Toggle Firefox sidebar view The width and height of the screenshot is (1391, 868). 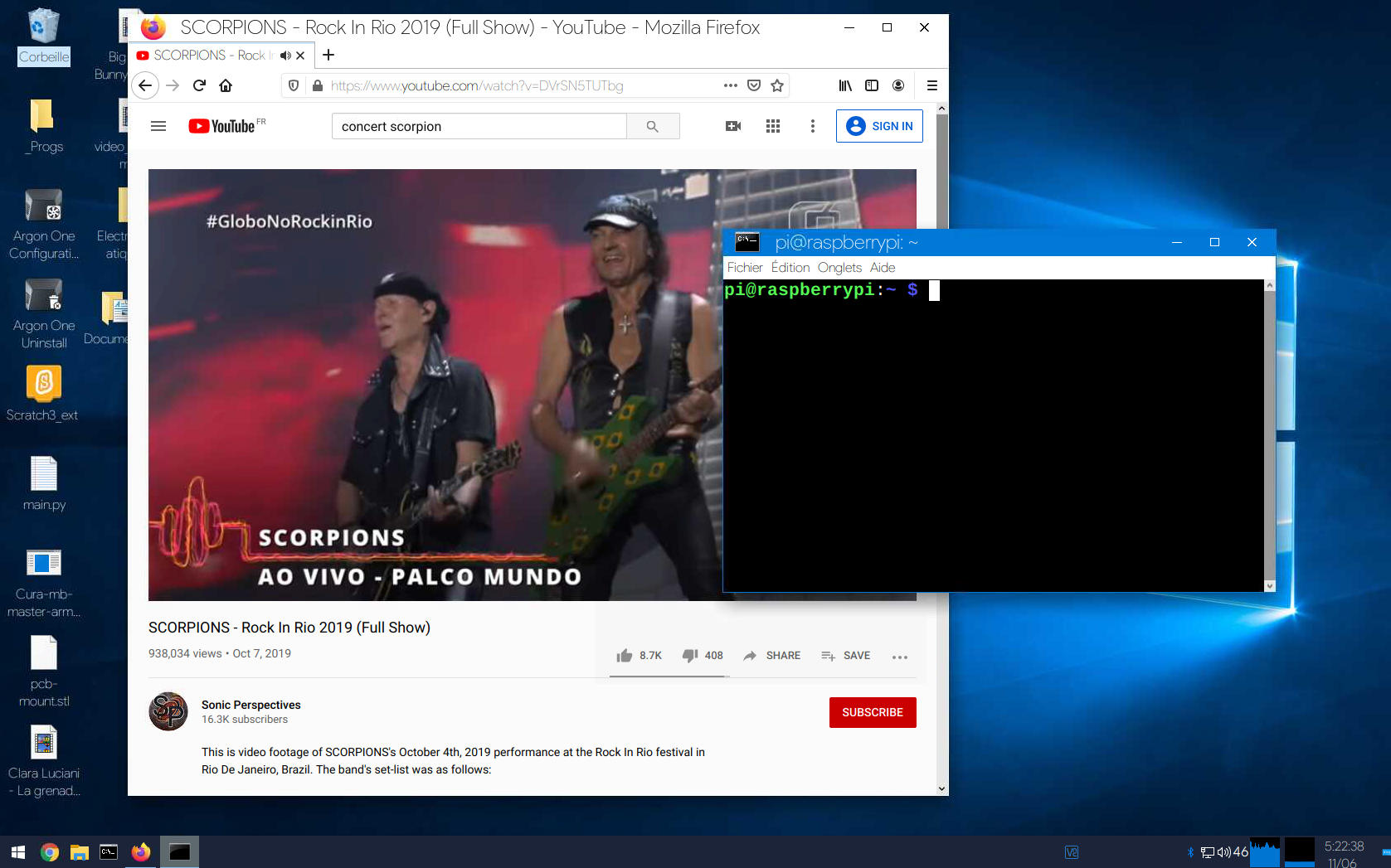tap(872, 85)
